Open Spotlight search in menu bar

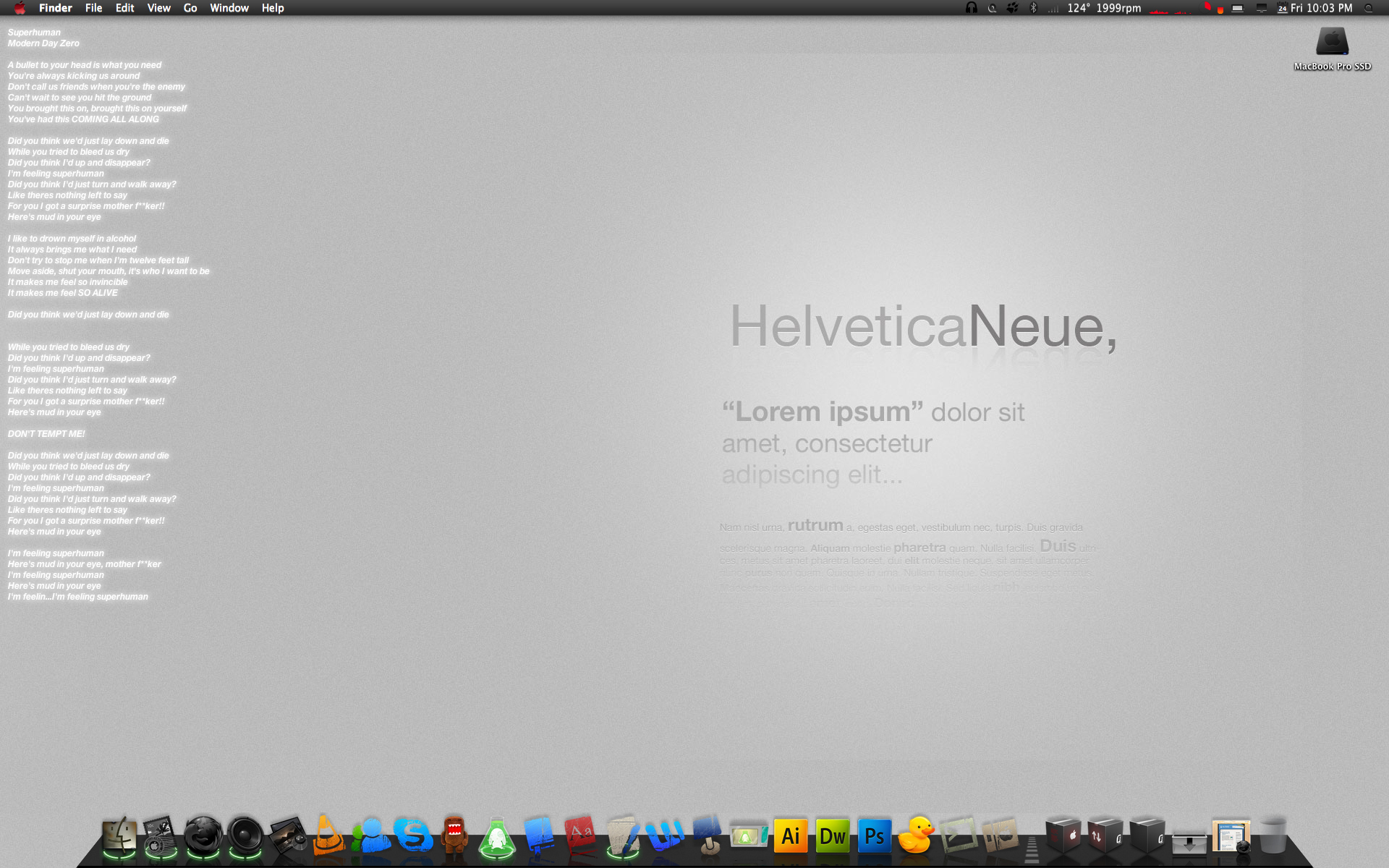[1369, 8]
